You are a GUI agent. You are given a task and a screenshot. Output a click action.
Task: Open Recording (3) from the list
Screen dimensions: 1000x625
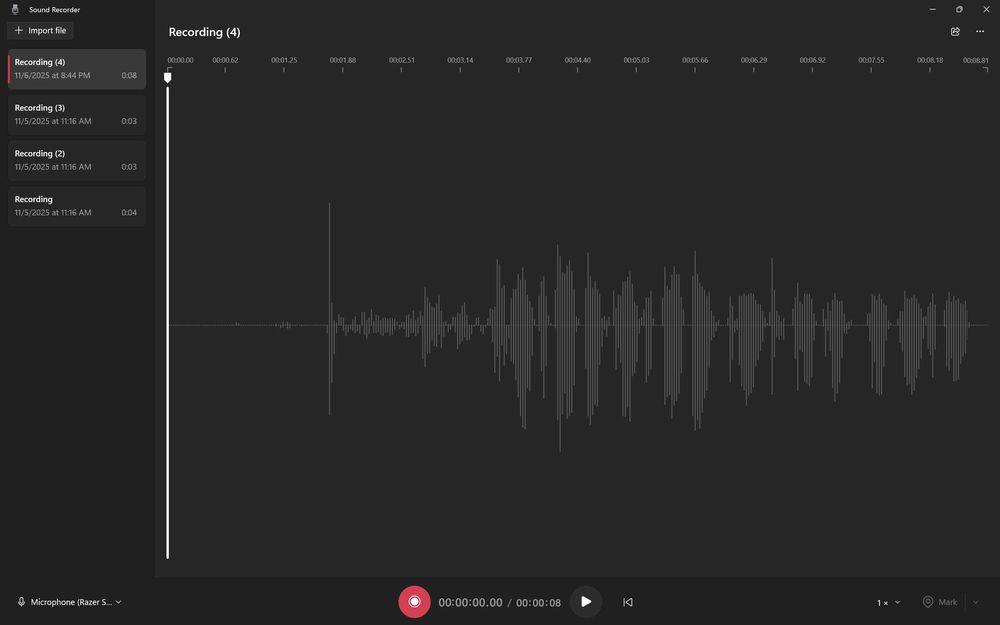click(77, 115)
